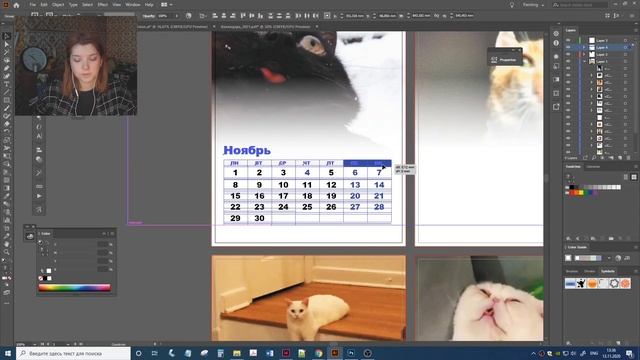640x360 pixels.
Task: Open the Export icon in the right dock
Action: [556, 107]
